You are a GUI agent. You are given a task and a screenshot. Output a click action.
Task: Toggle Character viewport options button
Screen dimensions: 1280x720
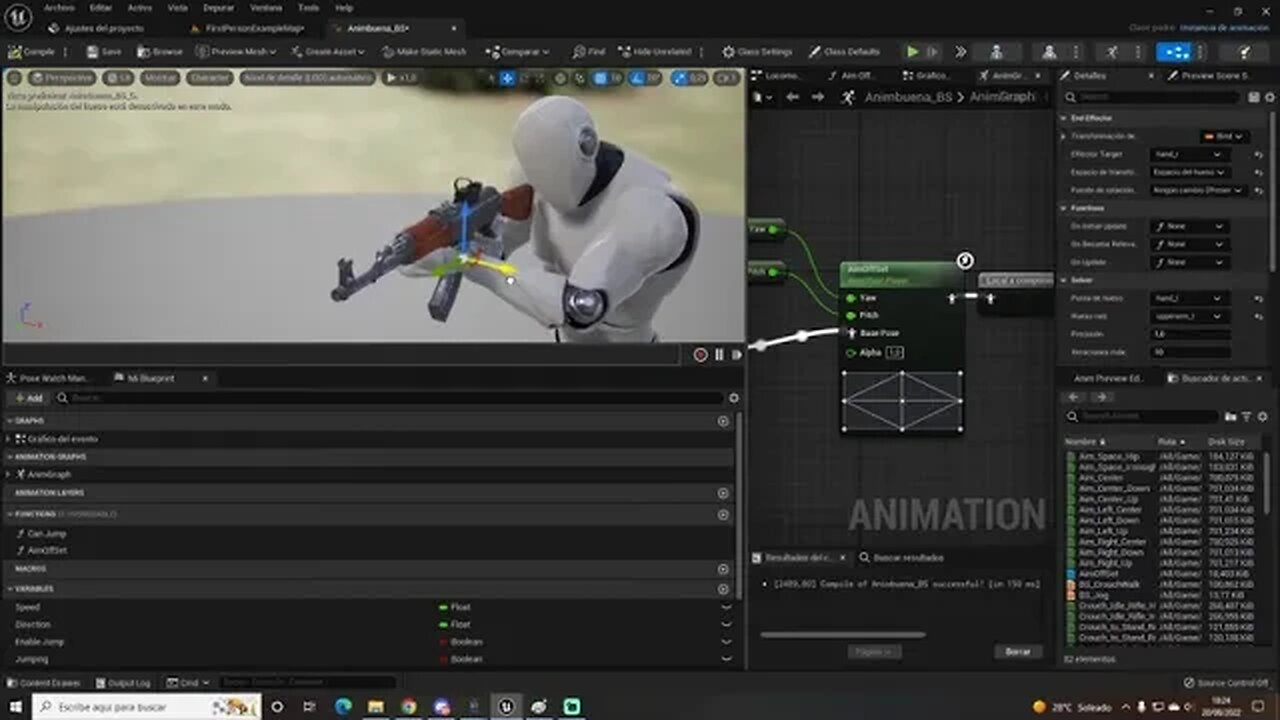pyautogui.click(x=210, y=77)
